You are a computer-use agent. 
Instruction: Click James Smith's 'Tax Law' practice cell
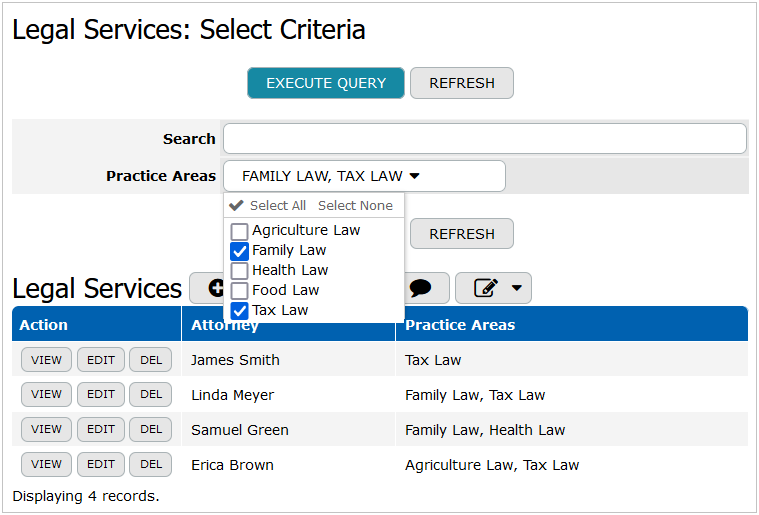[572, 359]
